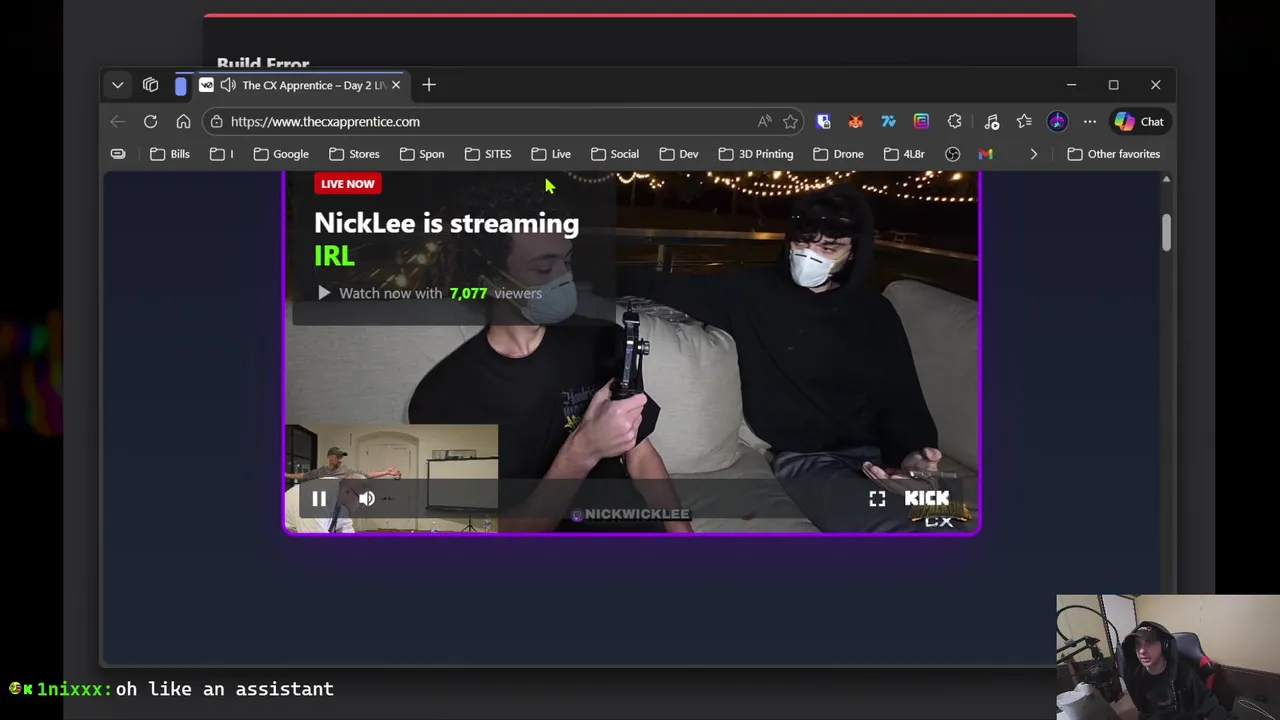Open the Bitwarden shield extension
The image size is (1280, 720).
(823, 122)
